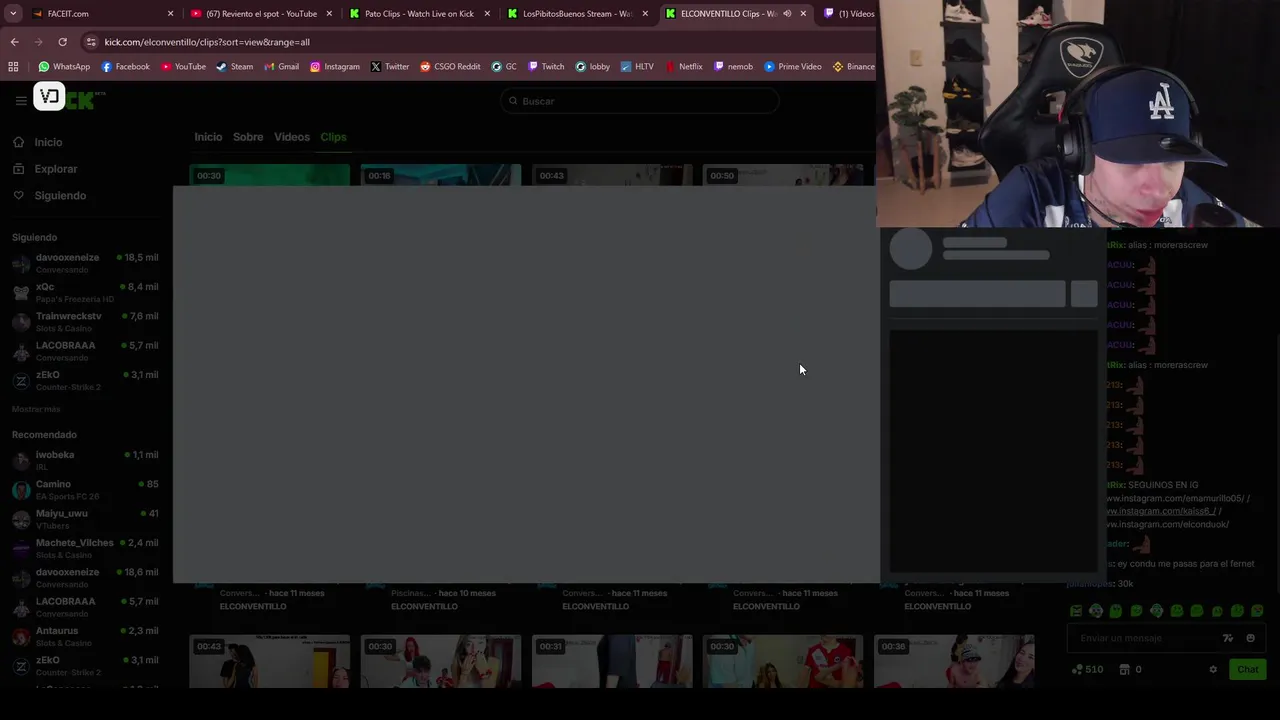Expand the Mostrar más following list
Image resolution: width=1280 pixels, height=720 pixels.
click(36, 409)
